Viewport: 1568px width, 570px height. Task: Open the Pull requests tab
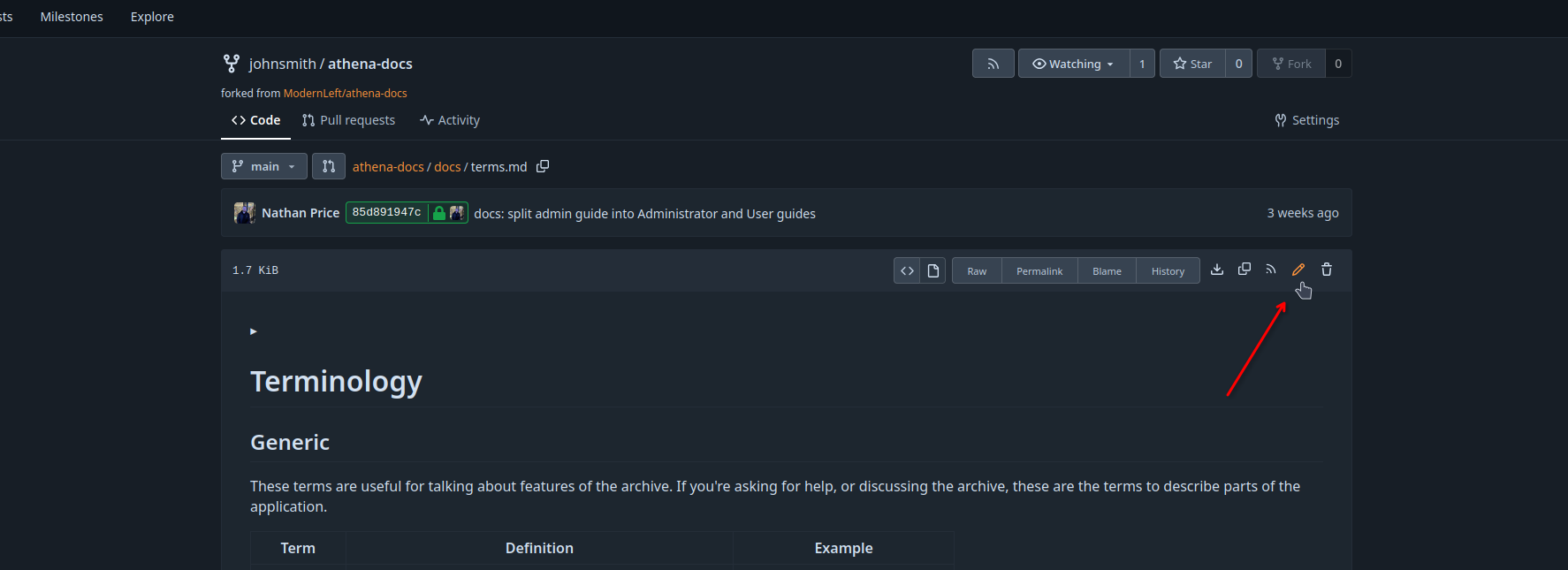348,120
